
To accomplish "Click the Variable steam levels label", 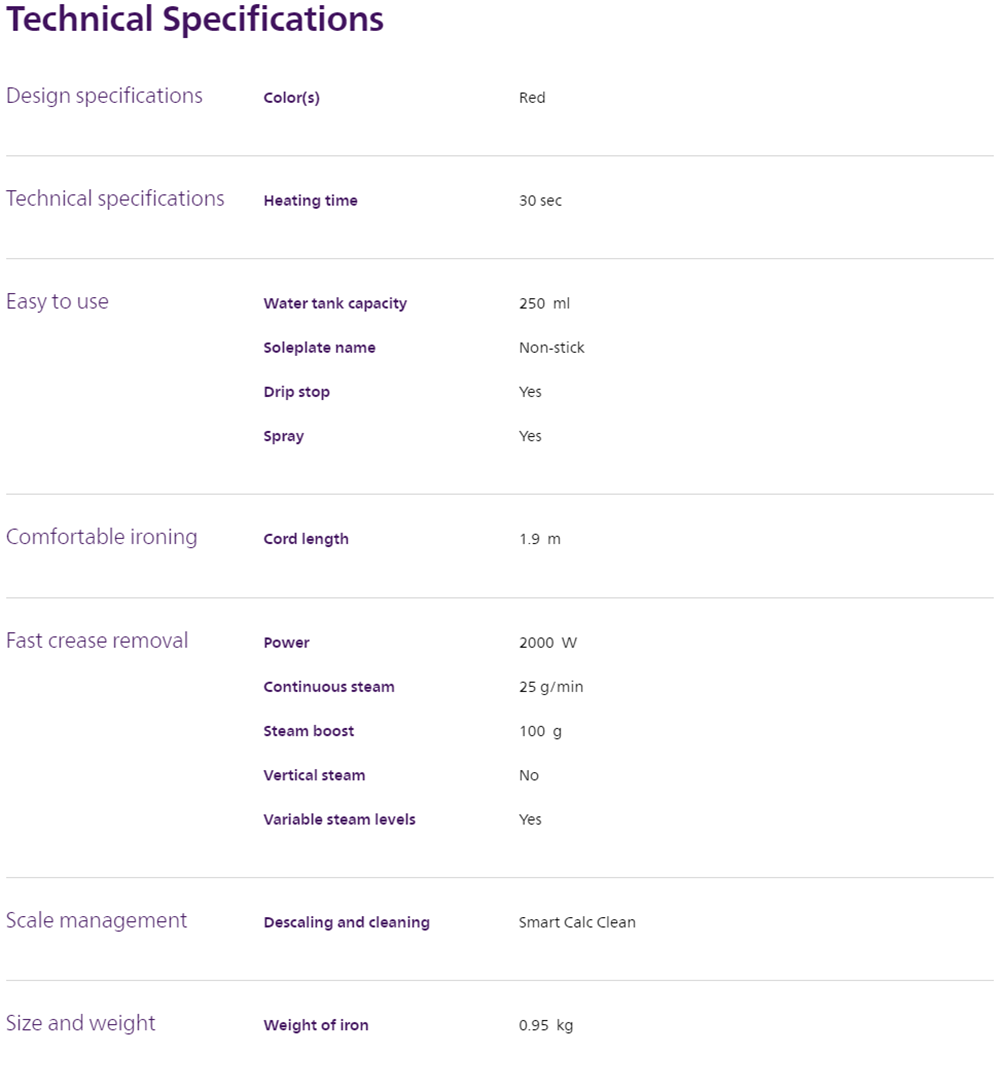I will coord(339,819).
